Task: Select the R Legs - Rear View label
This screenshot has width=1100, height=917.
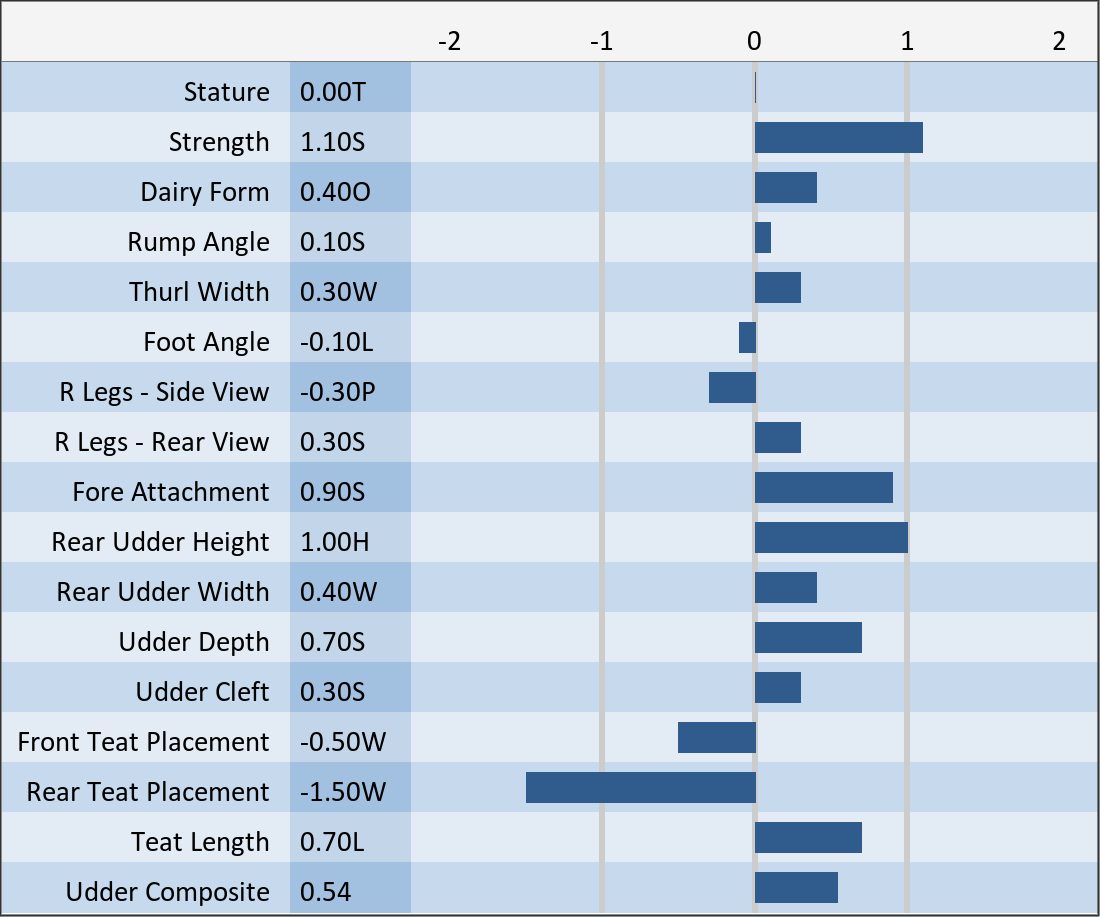Action: [x=161, y=442]
